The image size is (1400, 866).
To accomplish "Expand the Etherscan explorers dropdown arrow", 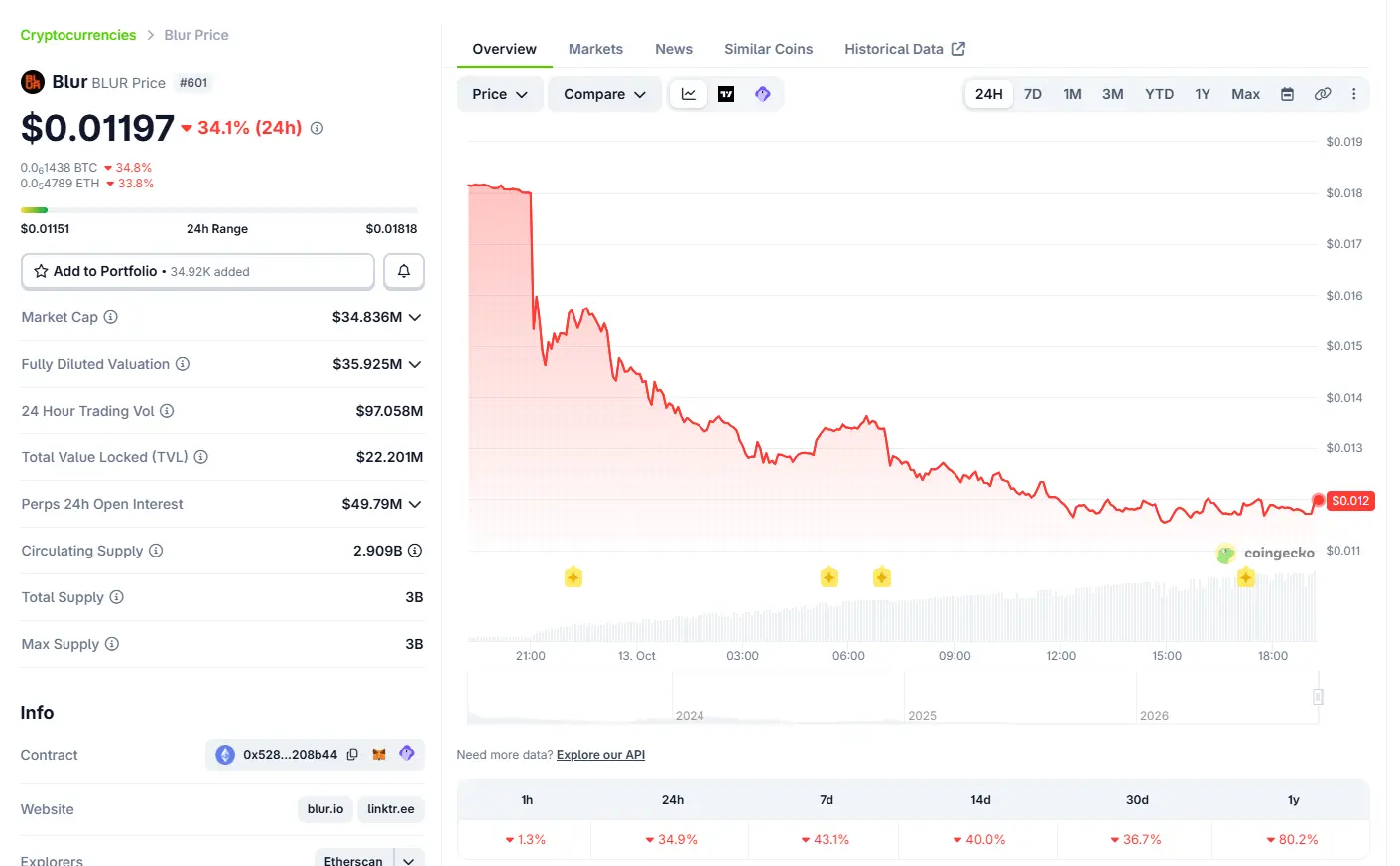I will pos(409,860).
